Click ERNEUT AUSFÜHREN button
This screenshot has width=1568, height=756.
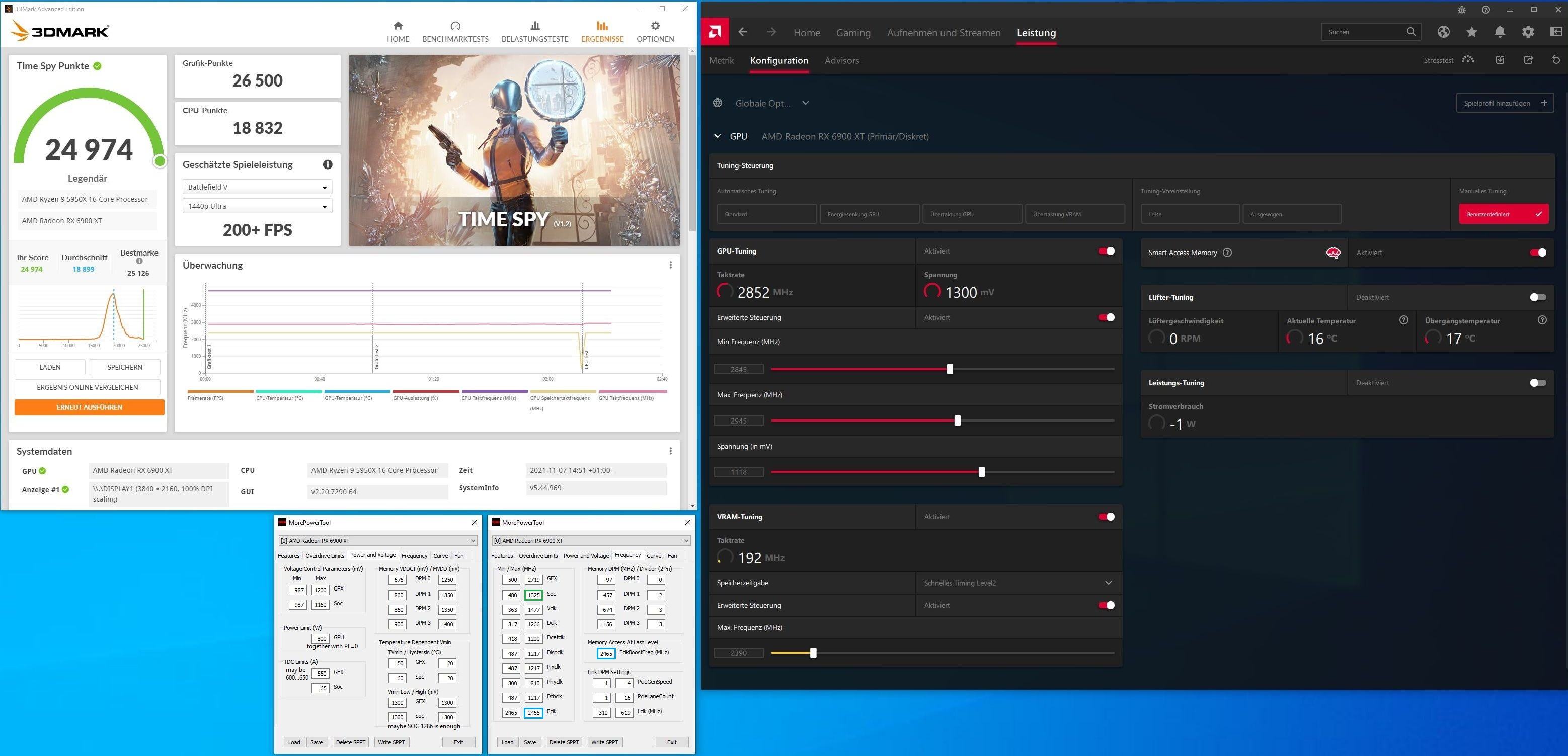pos(89,407)
